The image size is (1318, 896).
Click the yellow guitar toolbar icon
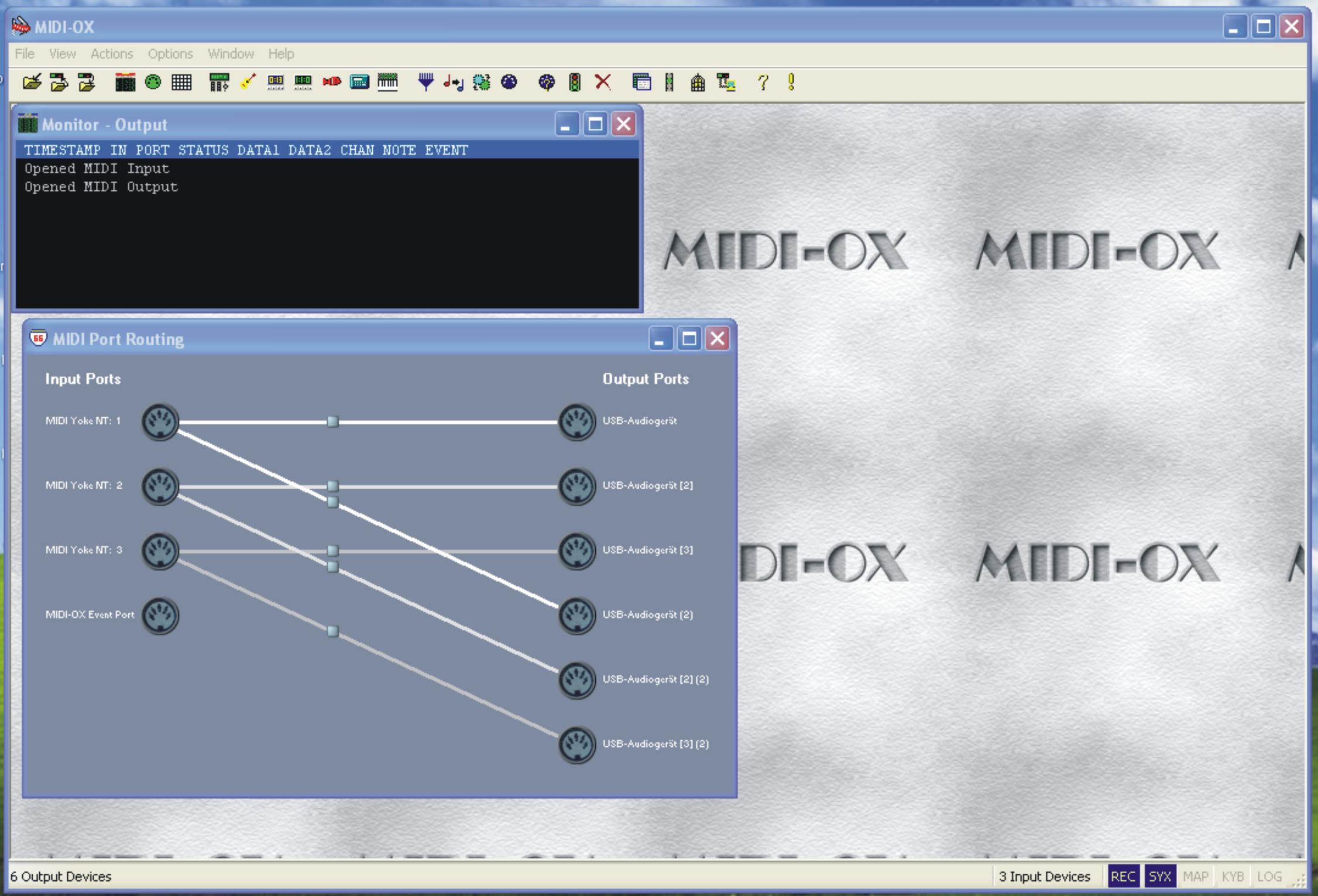pyautogui.click(x=248, y=83)
